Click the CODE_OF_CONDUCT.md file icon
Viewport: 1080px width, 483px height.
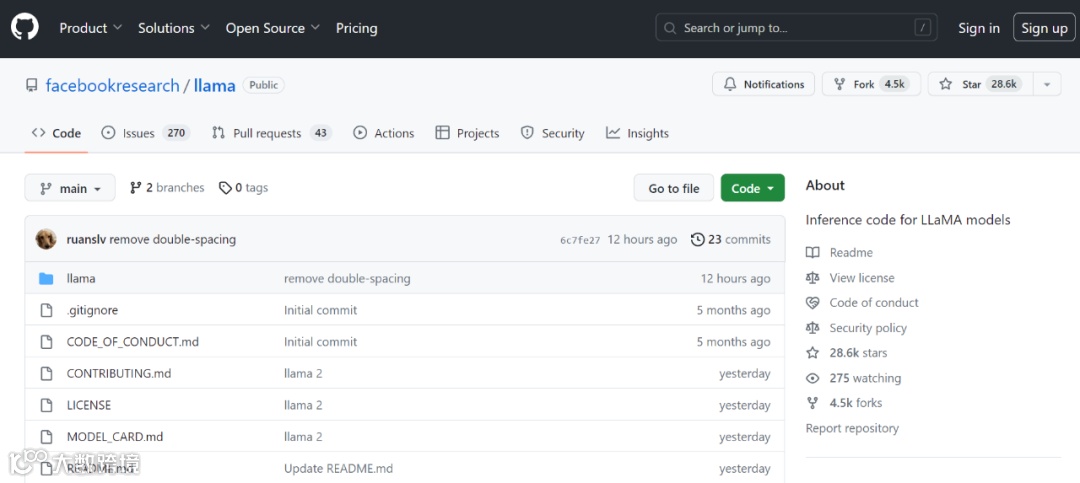coord(46,342)
